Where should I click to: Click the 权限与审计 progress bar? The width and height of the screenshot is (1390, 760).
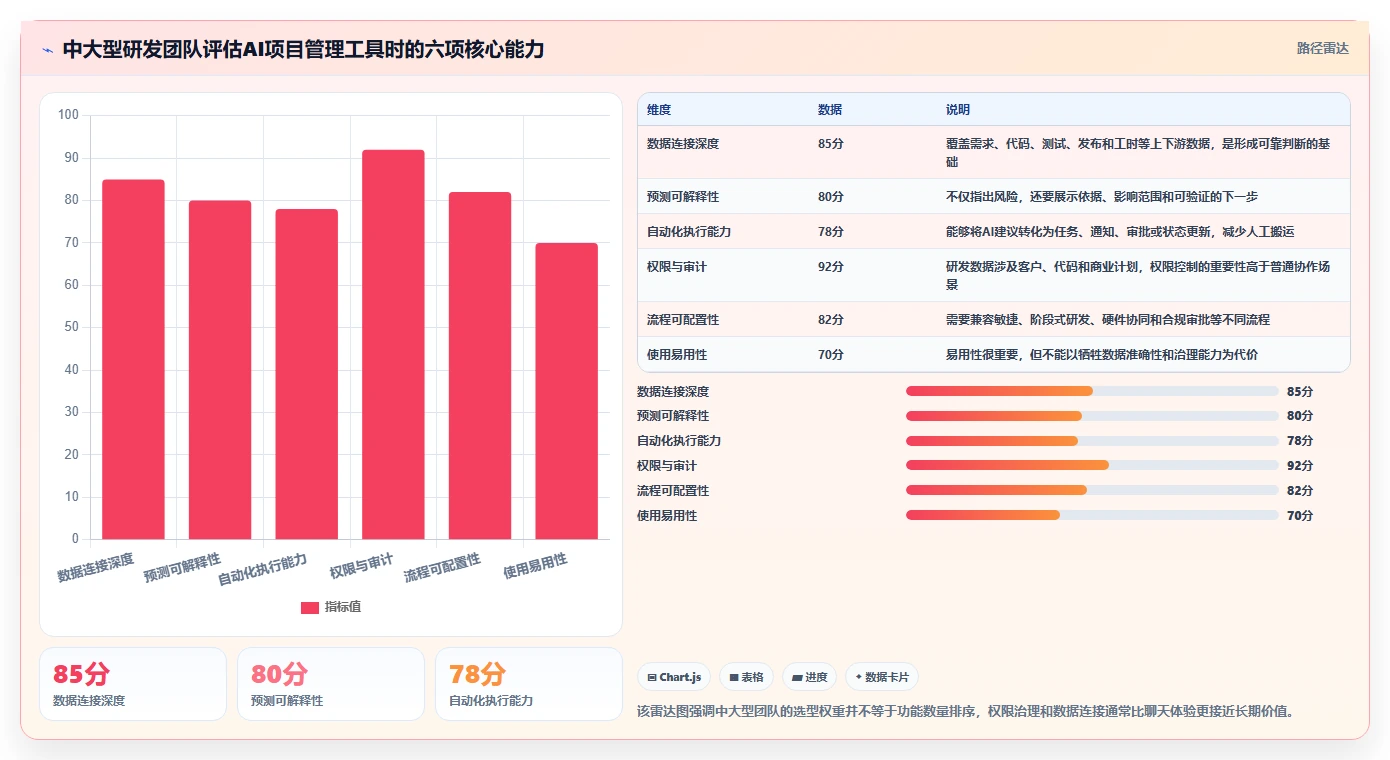click(x=1092, y=465)
